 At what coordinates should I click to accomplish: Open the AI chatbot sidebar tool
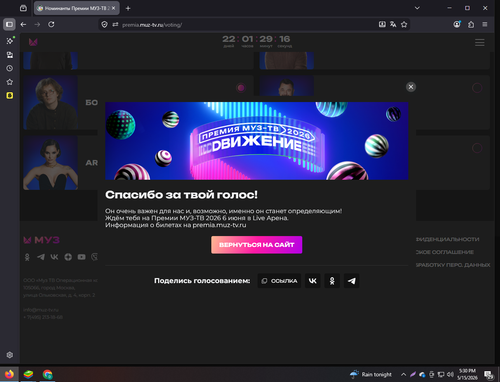tap(10, 41)
